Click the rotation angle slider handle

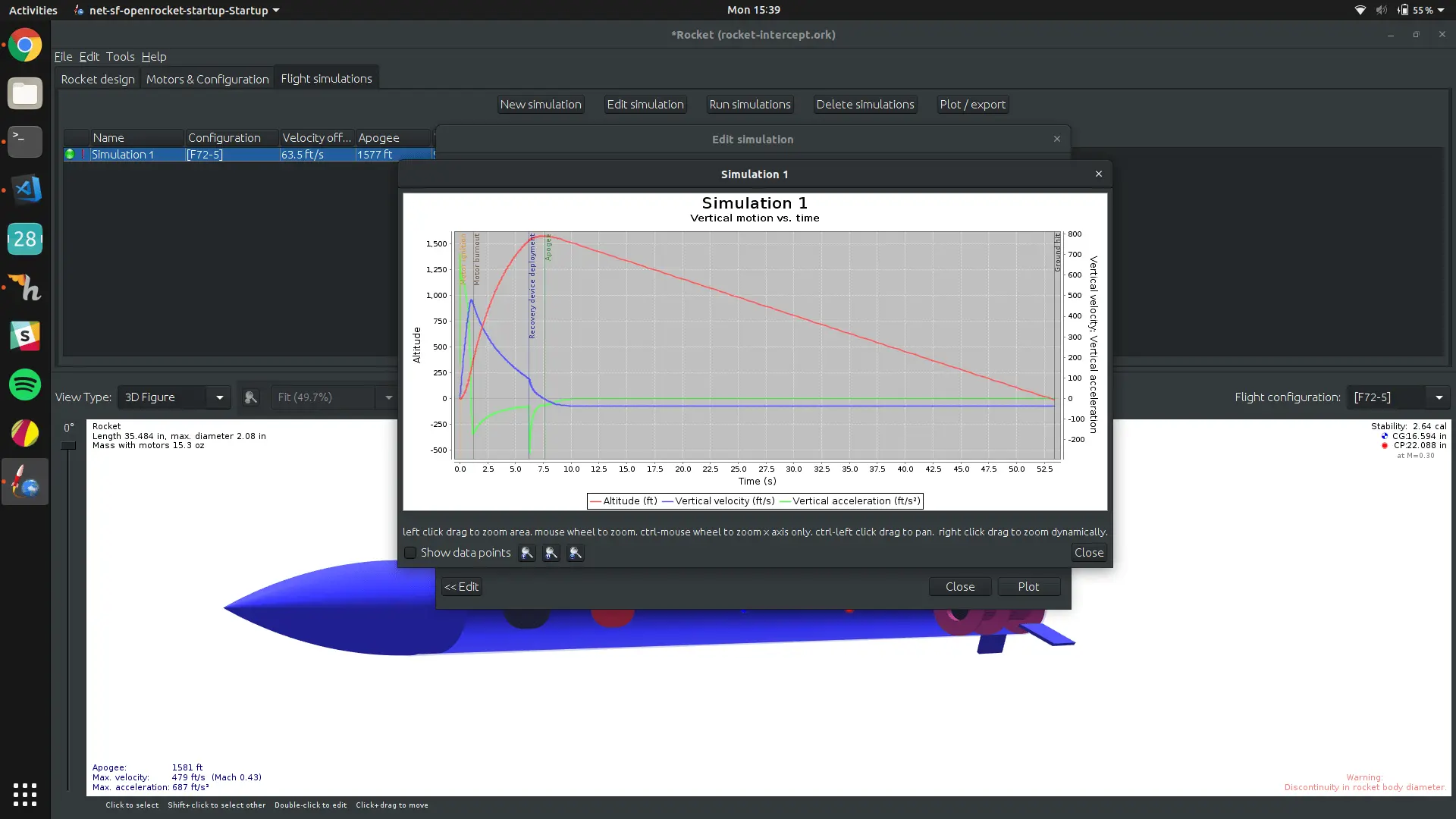click(68, 445)
